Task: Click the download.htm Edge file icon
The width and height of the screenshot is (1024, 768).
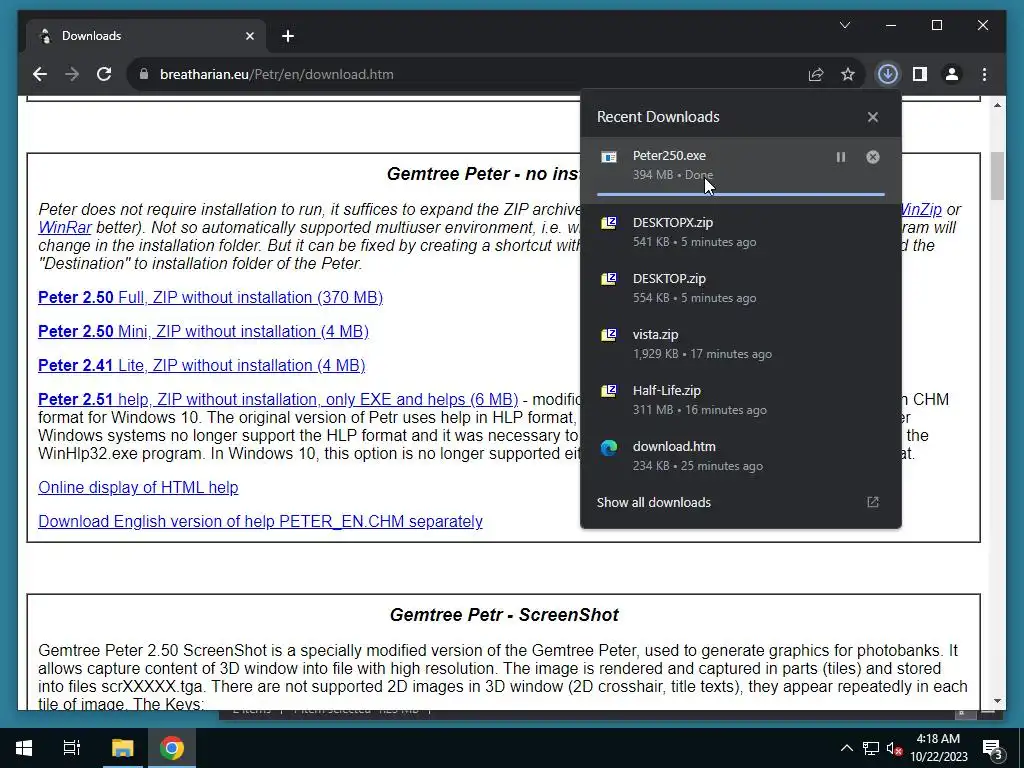Action: (x=609, y=448)
